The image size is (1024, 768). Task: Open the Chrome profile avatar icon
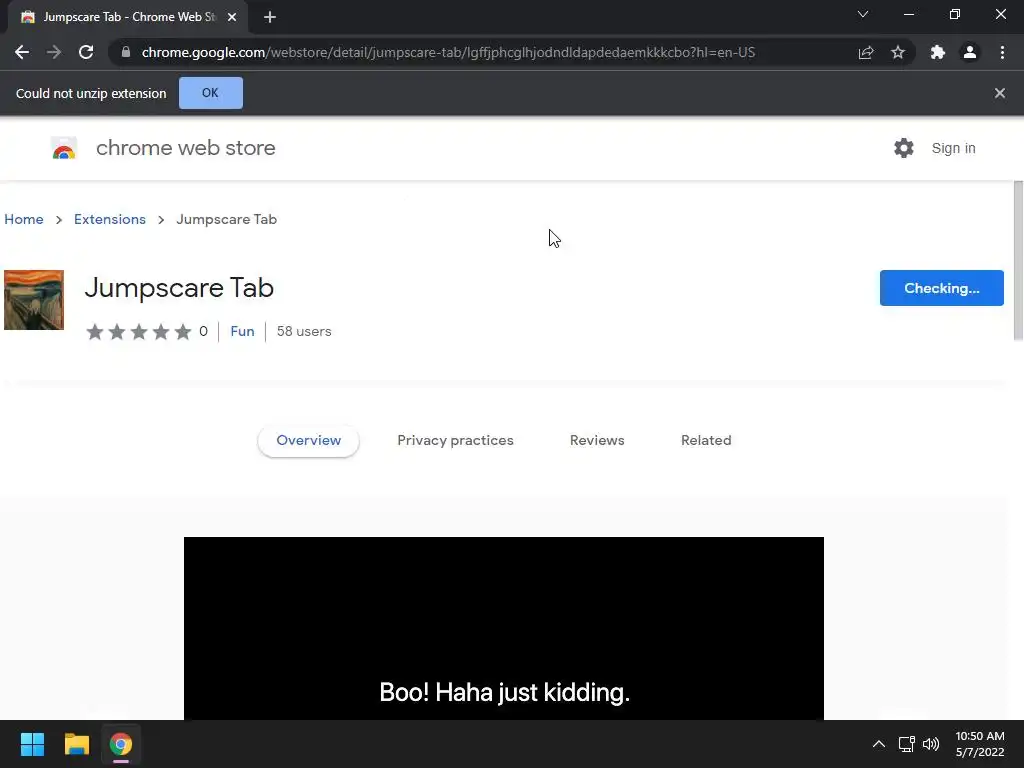point(970,52)
